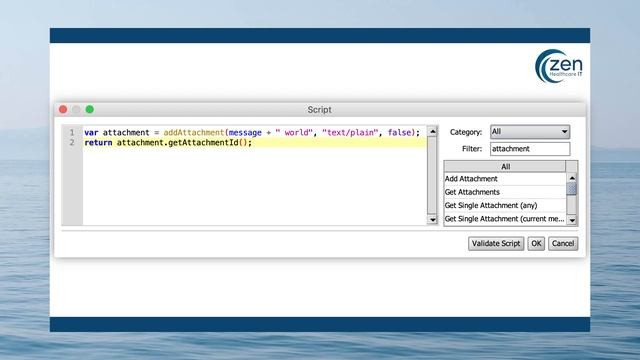This screenshot has height=360, width=640.
Task: Click code editor scrollbar down arrow
Action: pyautogui.click(x=432, y=220)
